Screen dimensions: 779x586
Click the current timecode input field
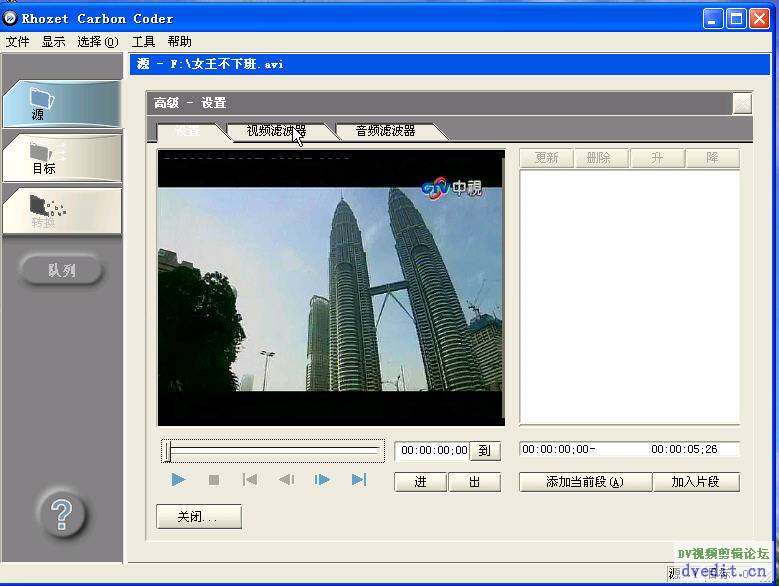tap(431, 451)
